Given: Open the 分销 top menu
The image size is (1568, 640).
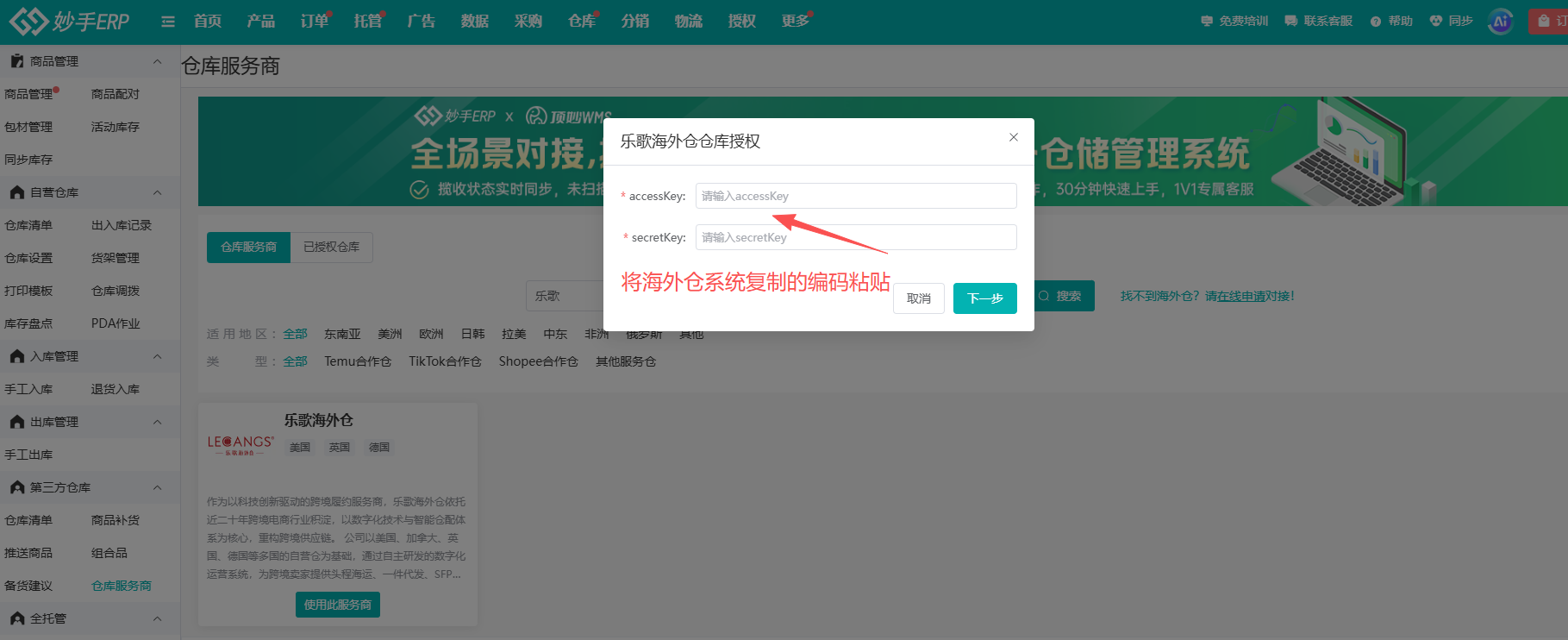Looking at the screenshot, I should [635, 22].
